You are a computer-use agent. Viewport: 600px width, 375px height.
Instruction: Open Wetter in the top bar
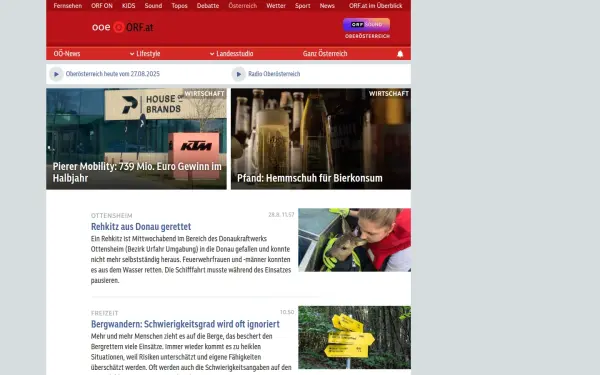pyautogui.click(x=276, y=6)
